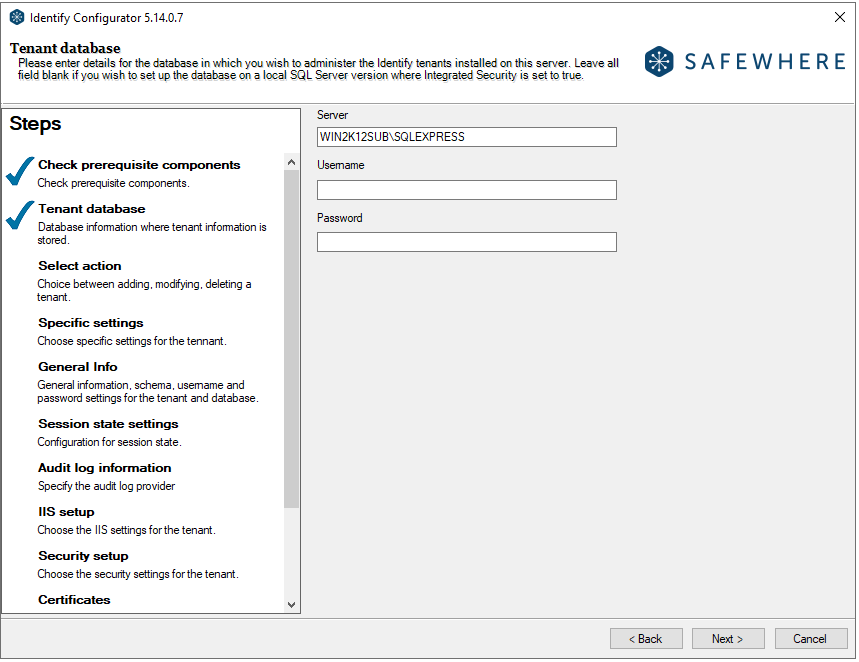The width and height of the screenshot is (859, 662).
Task: Click the Safewhere snowflake logo icon
Action: pyautogui.click(x=658, y=61)
